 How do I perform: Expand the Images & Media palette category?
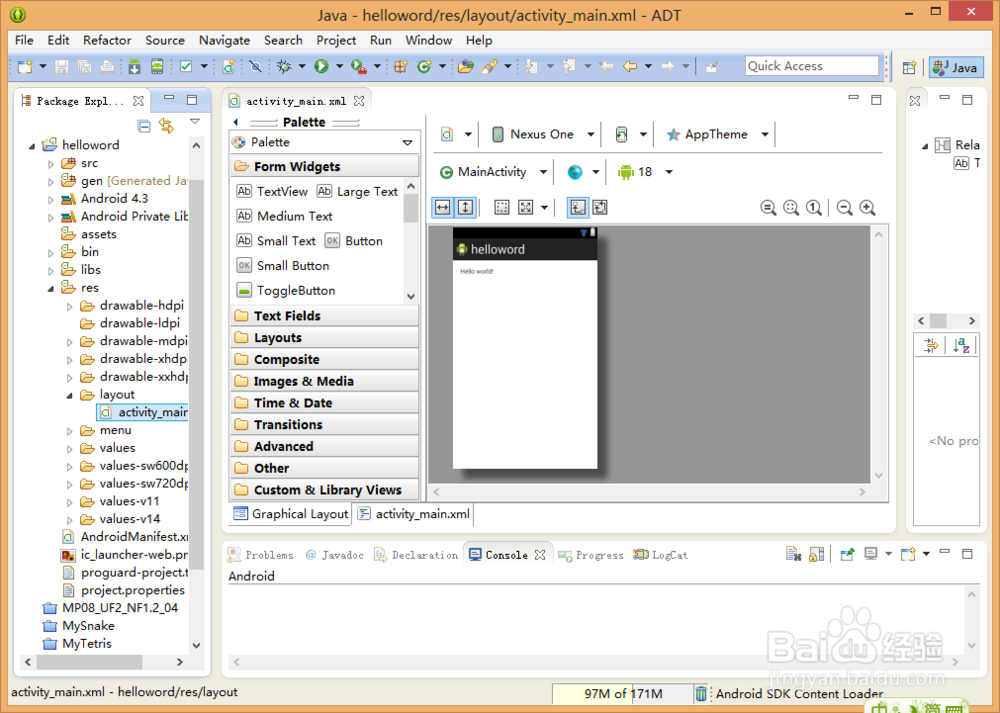325,381
